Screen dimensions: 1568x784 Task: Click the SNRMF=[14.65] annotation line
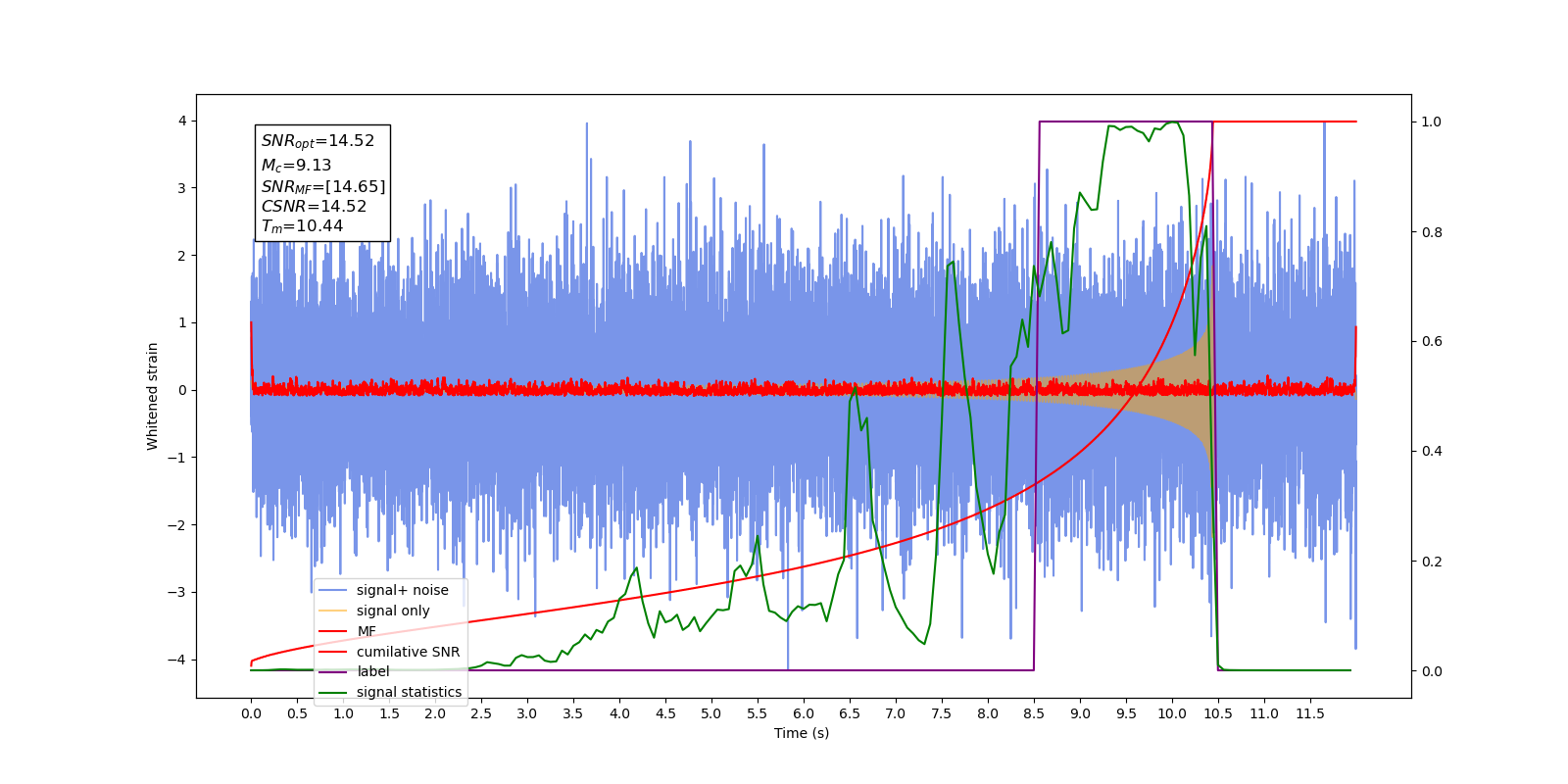[x=323, y=186]
